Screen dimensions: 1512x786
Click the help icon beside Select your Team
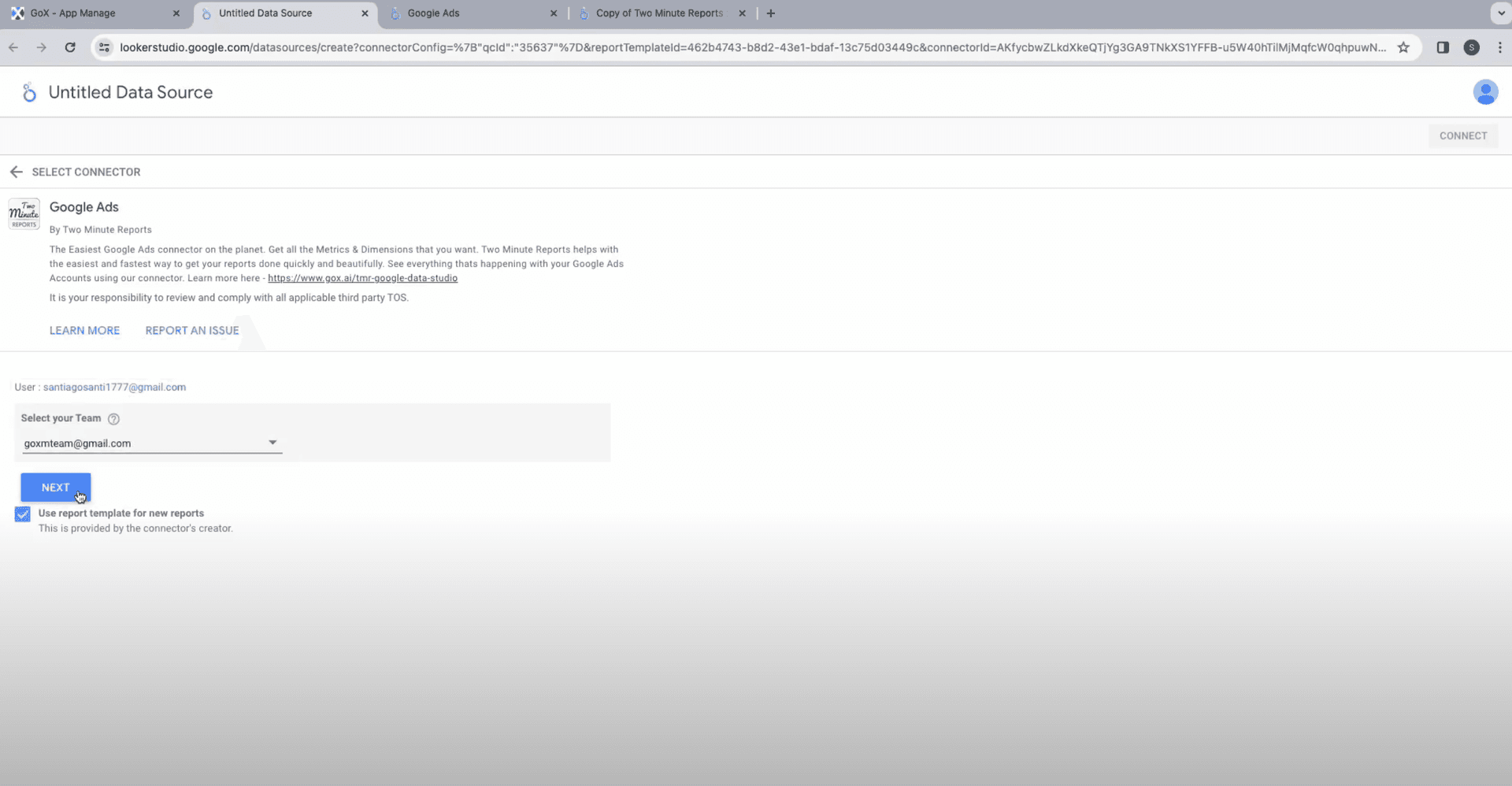pyautogui.click(x=113, y=419)
